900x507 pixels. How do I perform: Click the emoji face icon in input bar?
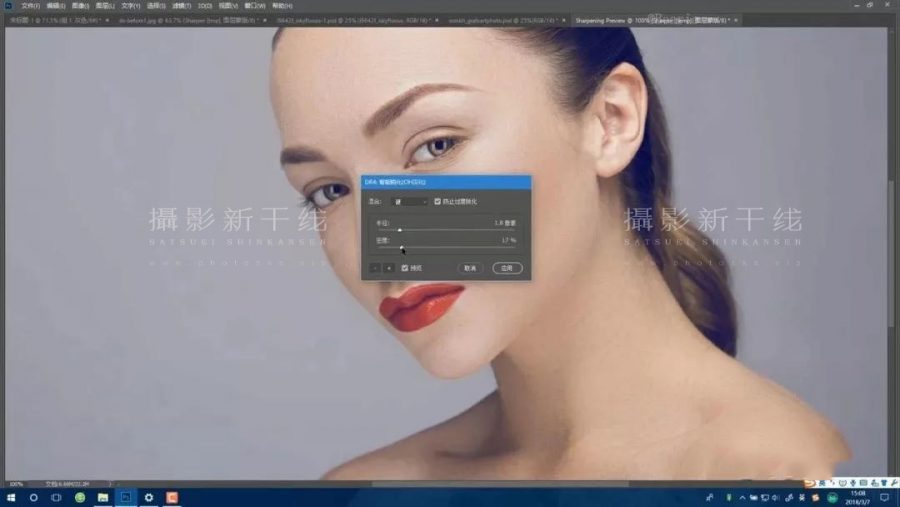click(x=842, y=483)
